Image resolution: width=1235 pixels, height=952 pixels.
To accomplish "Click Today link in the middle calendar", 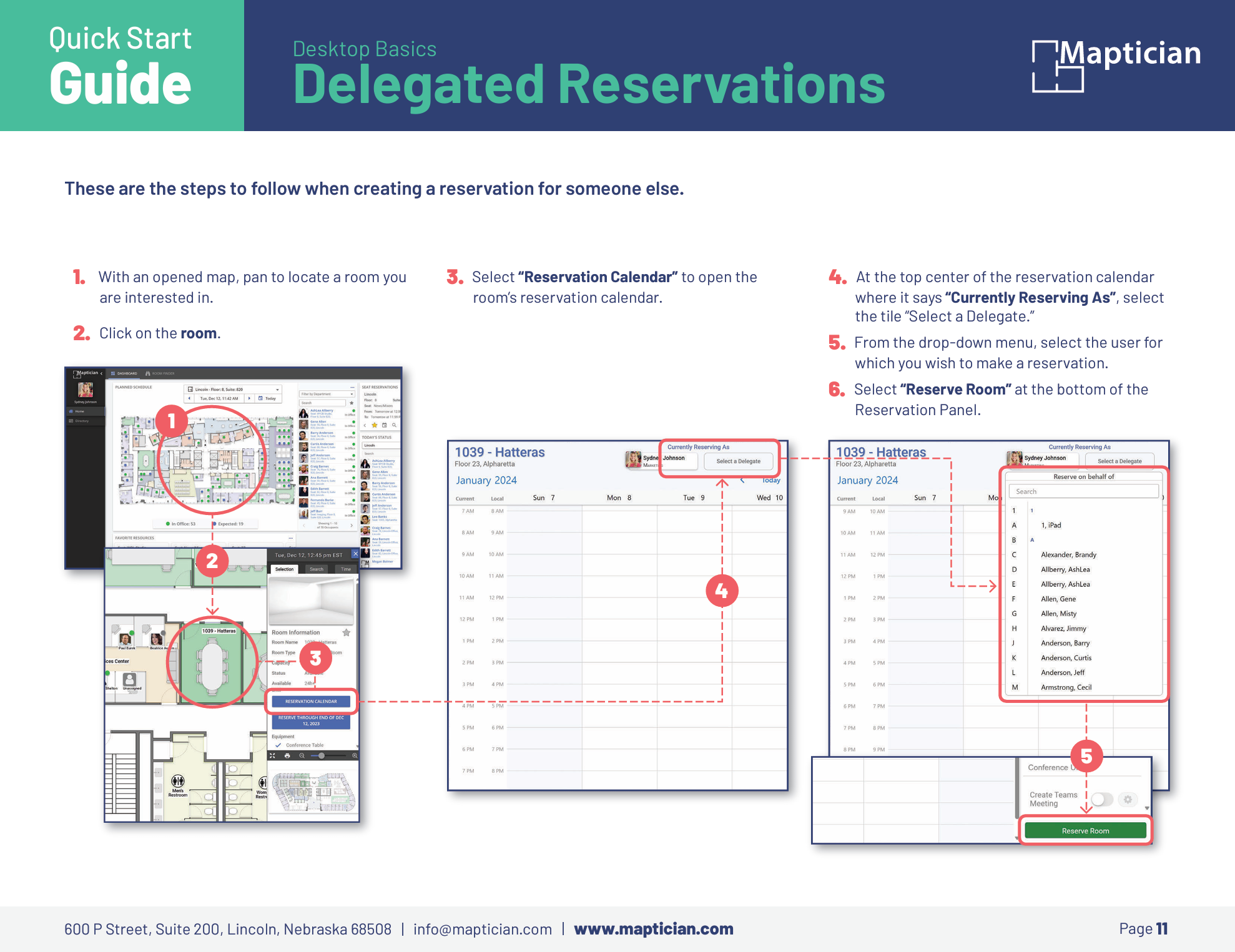I will pyautogui.click(x=771, y=480).
